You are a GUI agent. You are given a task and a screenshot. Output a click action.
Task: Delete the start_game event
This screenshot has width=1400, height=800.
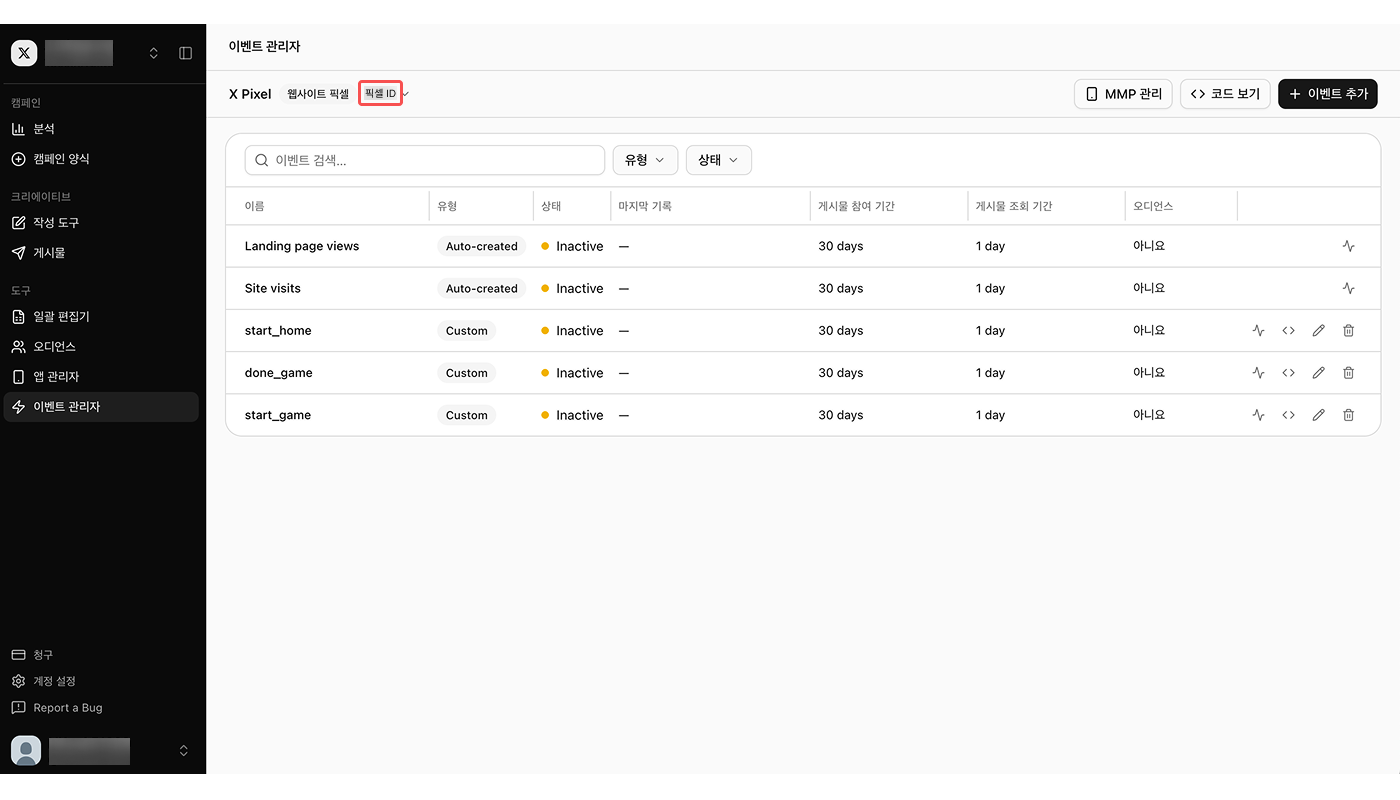(1348, 414)
